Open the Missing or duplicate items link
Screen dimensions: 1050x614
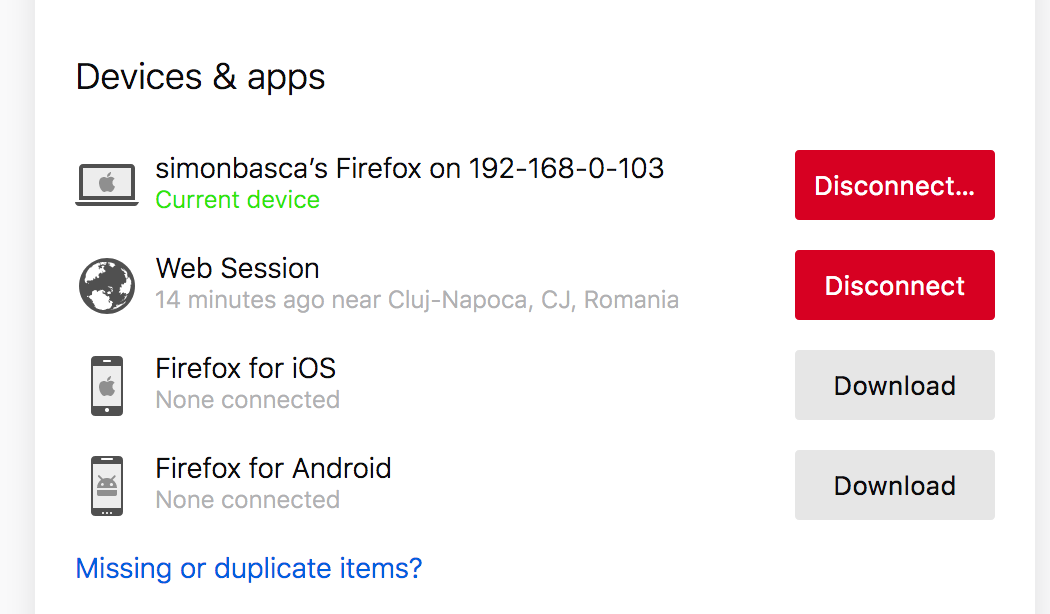click(x=249, y=568)
